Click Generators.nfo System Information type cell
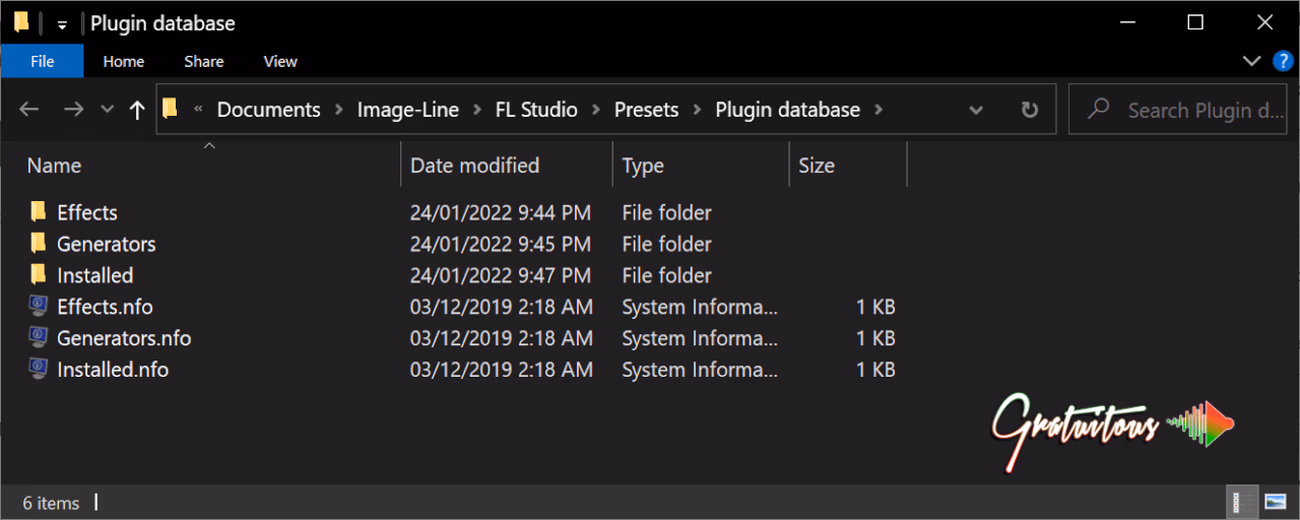Image resolution: width=1300 pixels, height=520 pixels. tap(700, 337)
